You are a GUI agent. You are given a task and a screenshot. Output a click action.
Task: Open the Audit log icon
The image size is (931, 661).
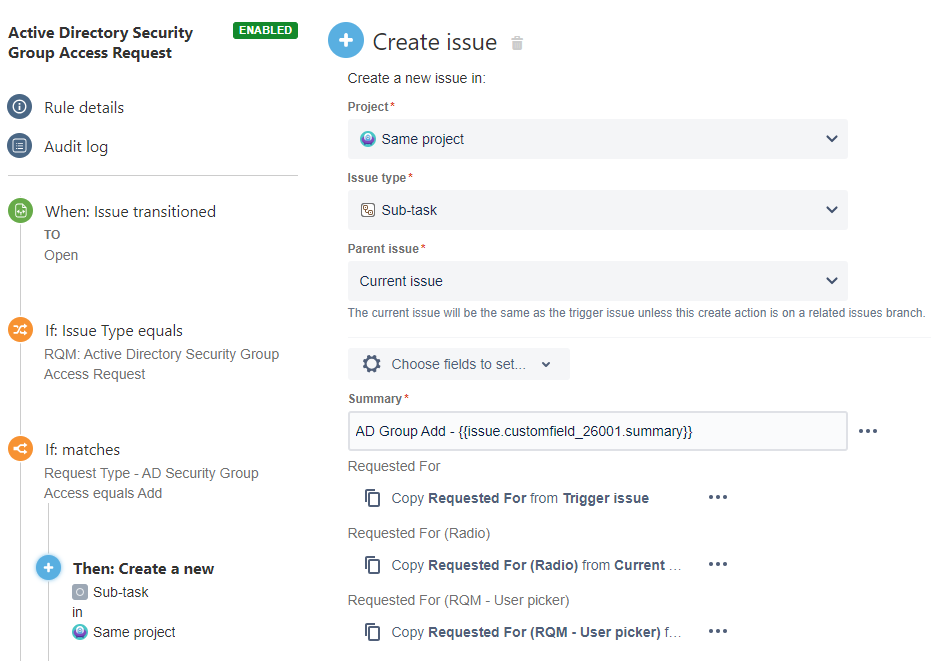click(18, 145)
